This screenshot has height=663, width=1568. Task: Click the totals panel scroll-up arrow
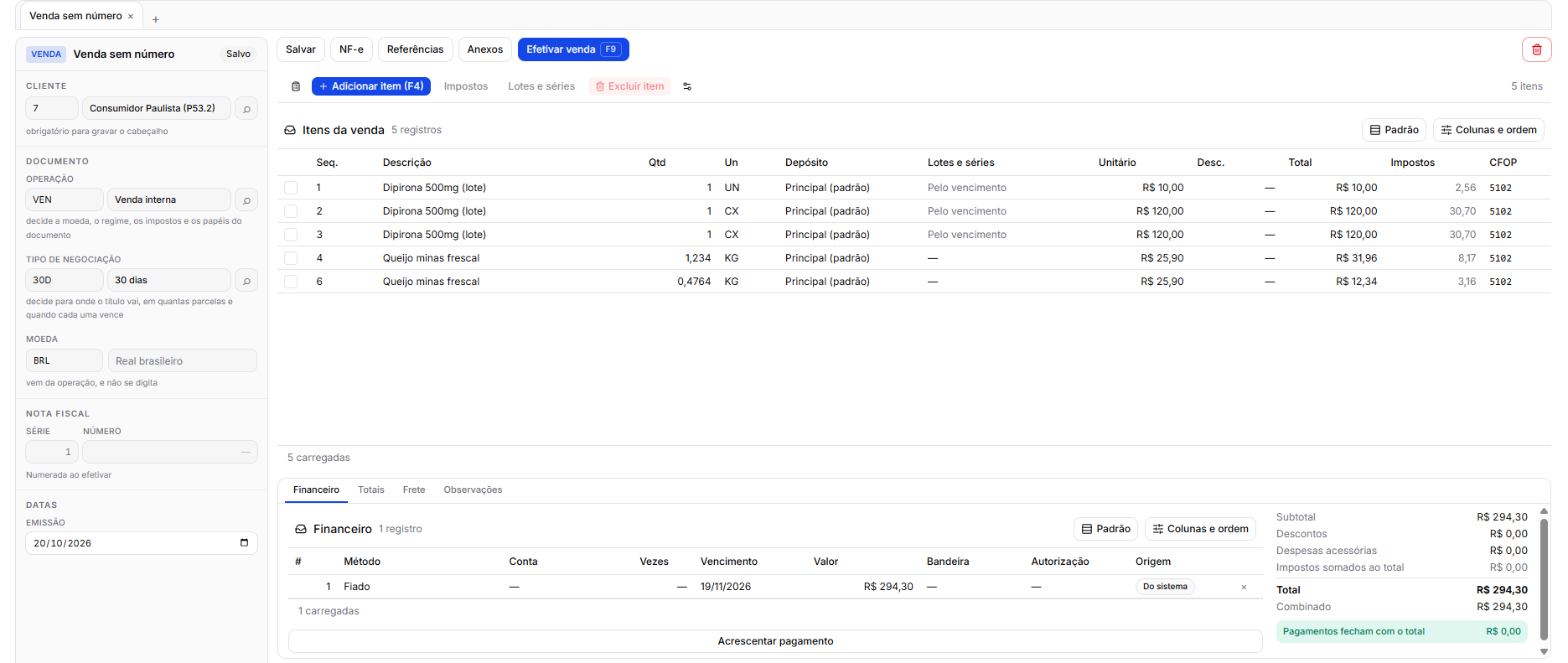[1544, 513]
